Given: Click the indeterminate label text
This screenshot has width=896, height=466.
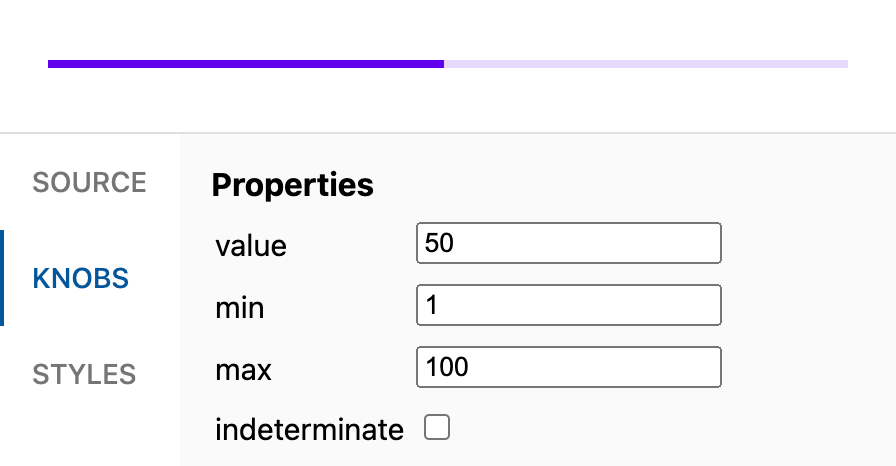Looking at the screenshot, I should [309, 430].
